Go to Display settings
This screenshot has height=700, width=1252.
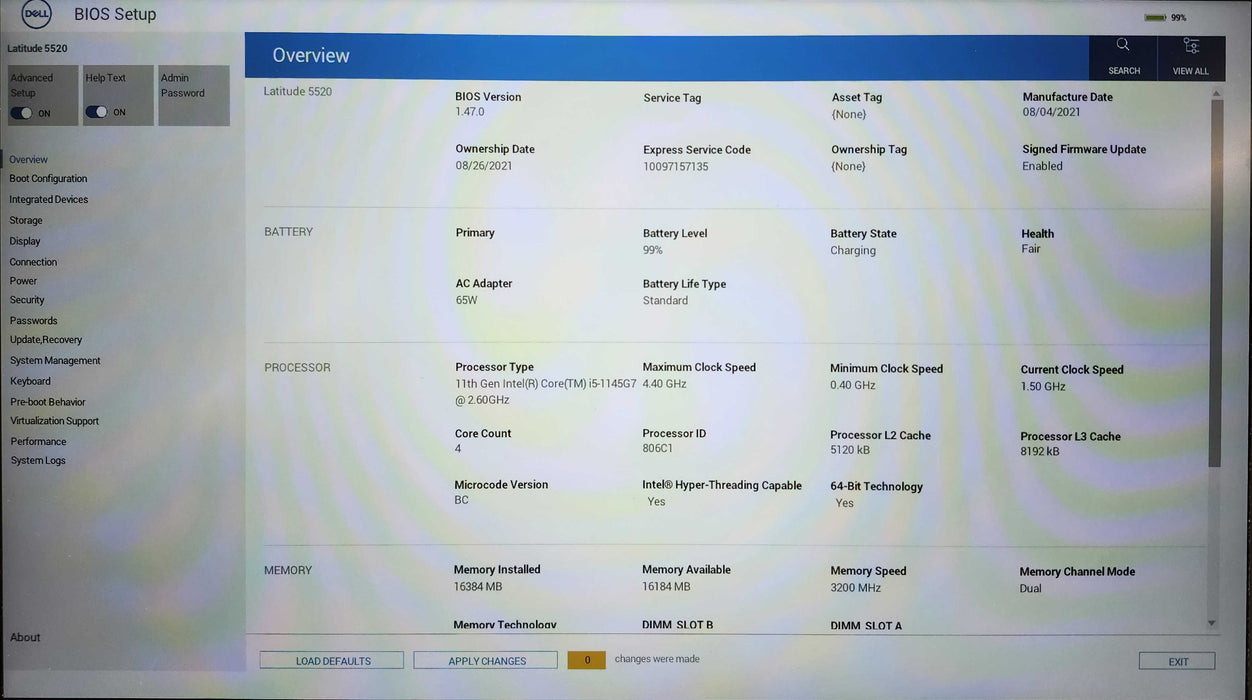click(x=25, y=241)
